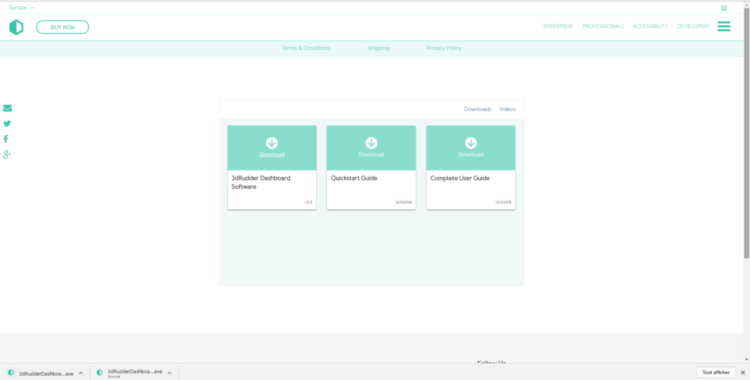The width and height of the screenshot is (750, 380).
Task: Expand first downloaded exe file options chevron
Action: click(x=81, y=373)
